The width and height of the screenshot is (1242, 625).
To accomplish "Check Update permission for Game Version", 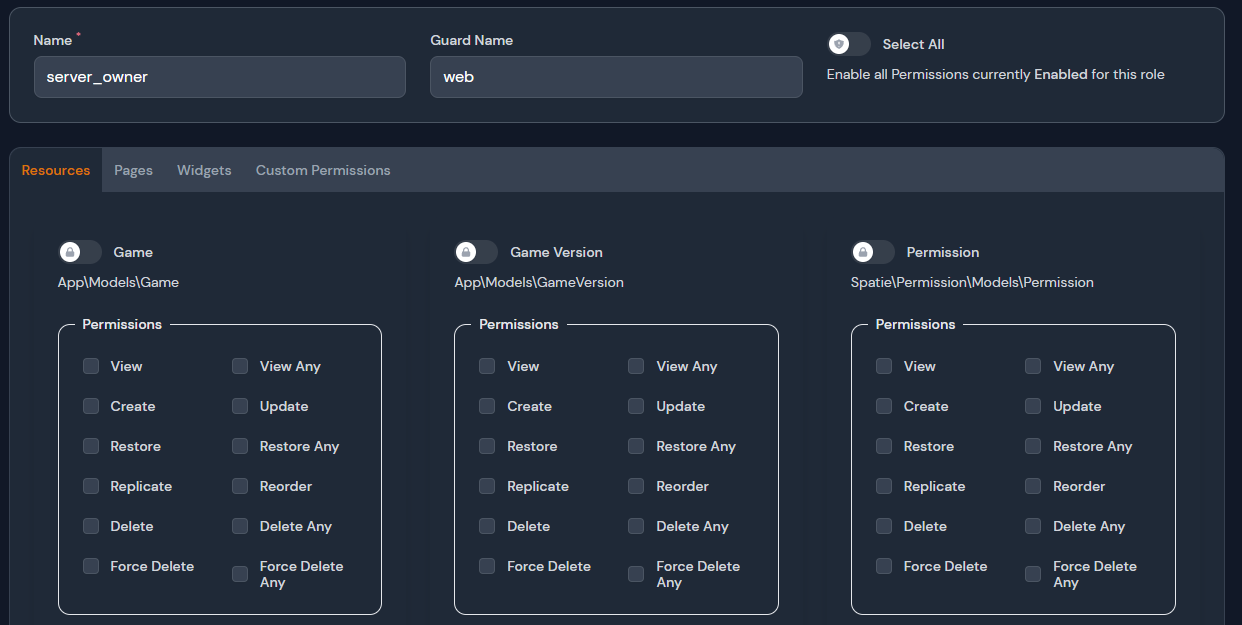I will pyautogui.click(x=636, y=406).
